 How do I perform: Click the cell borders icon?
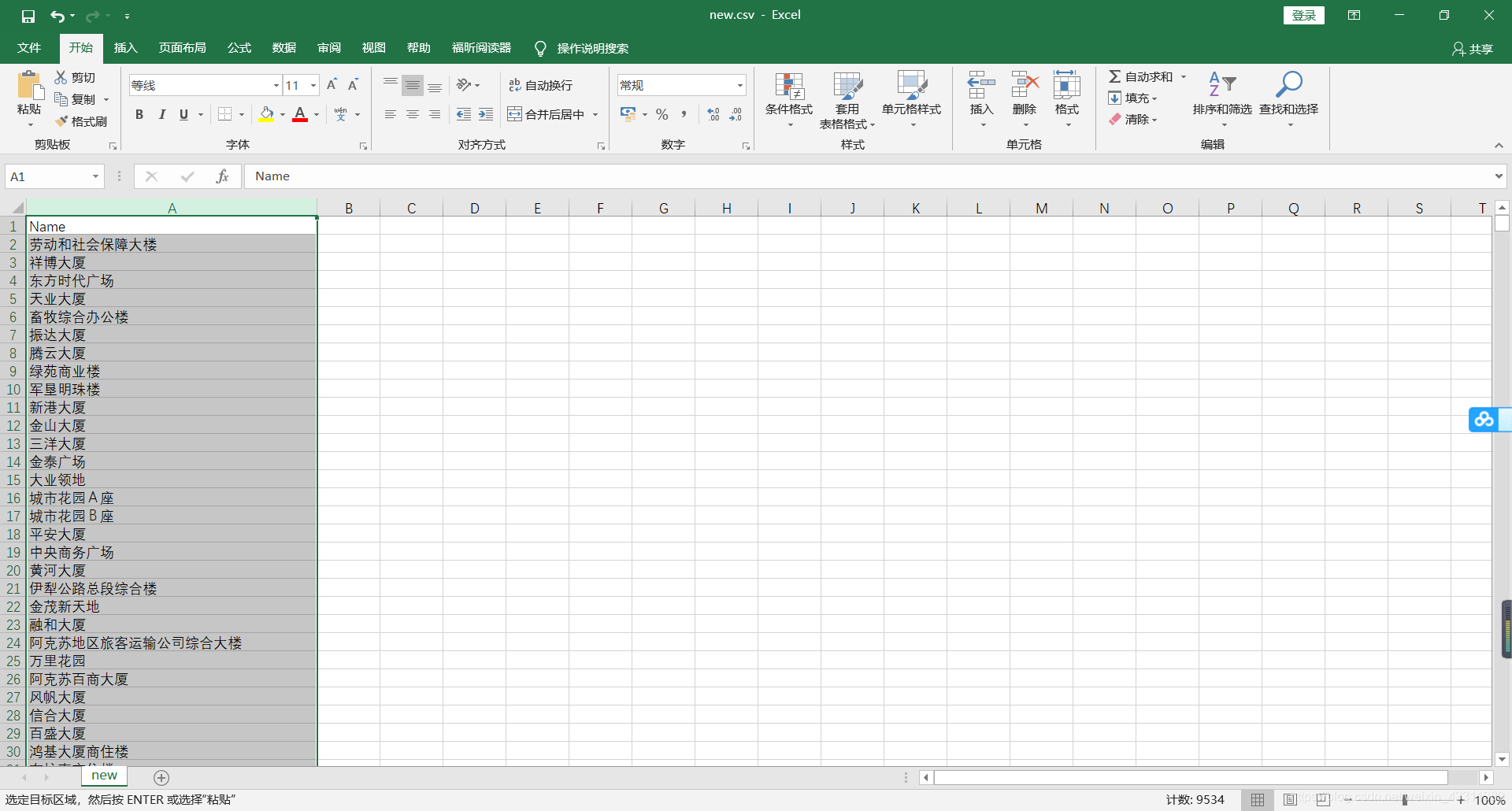pyautogui.click(x=224, y=114)
